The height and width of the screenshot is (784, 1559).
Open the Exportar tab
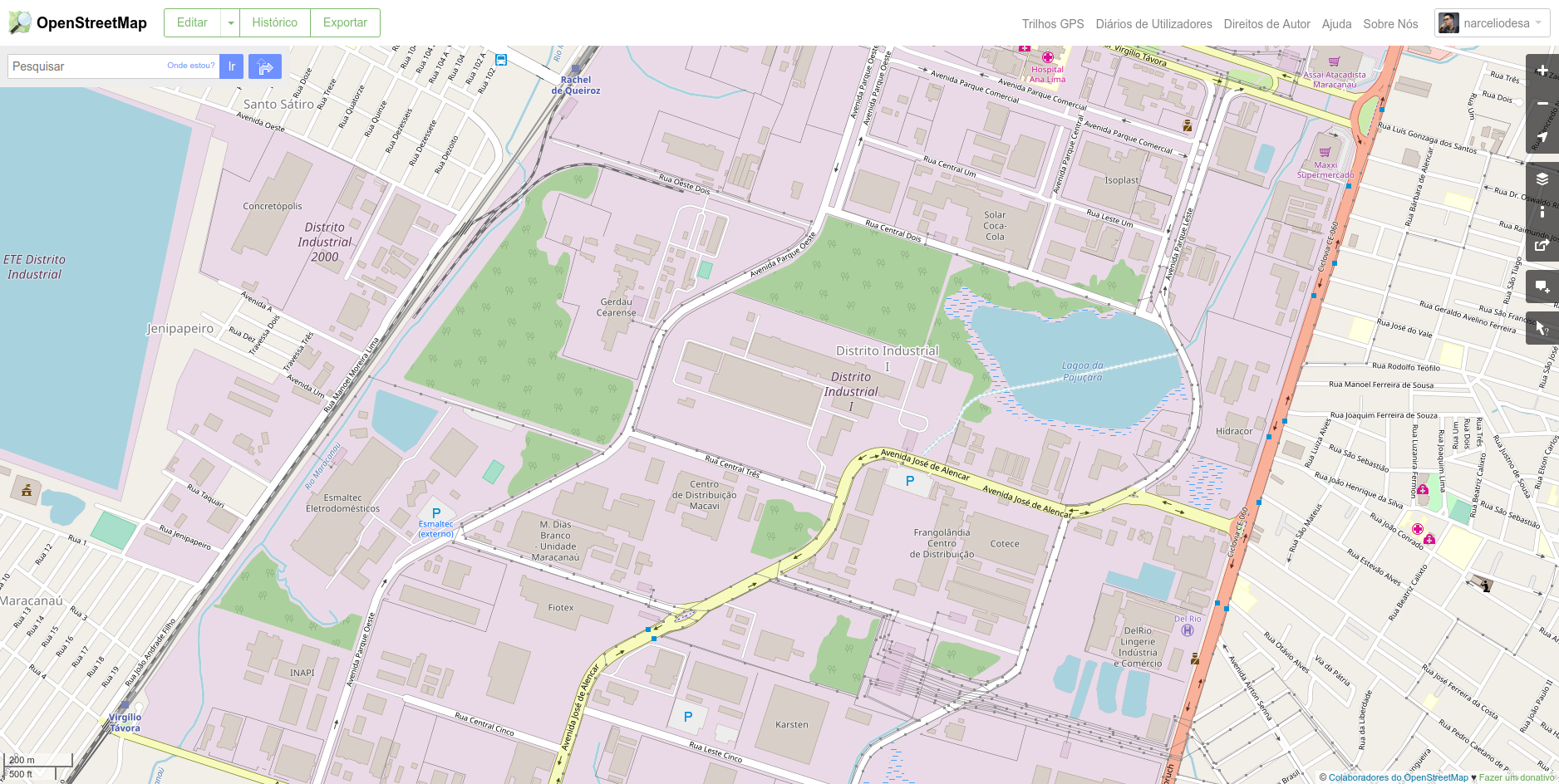345,23
